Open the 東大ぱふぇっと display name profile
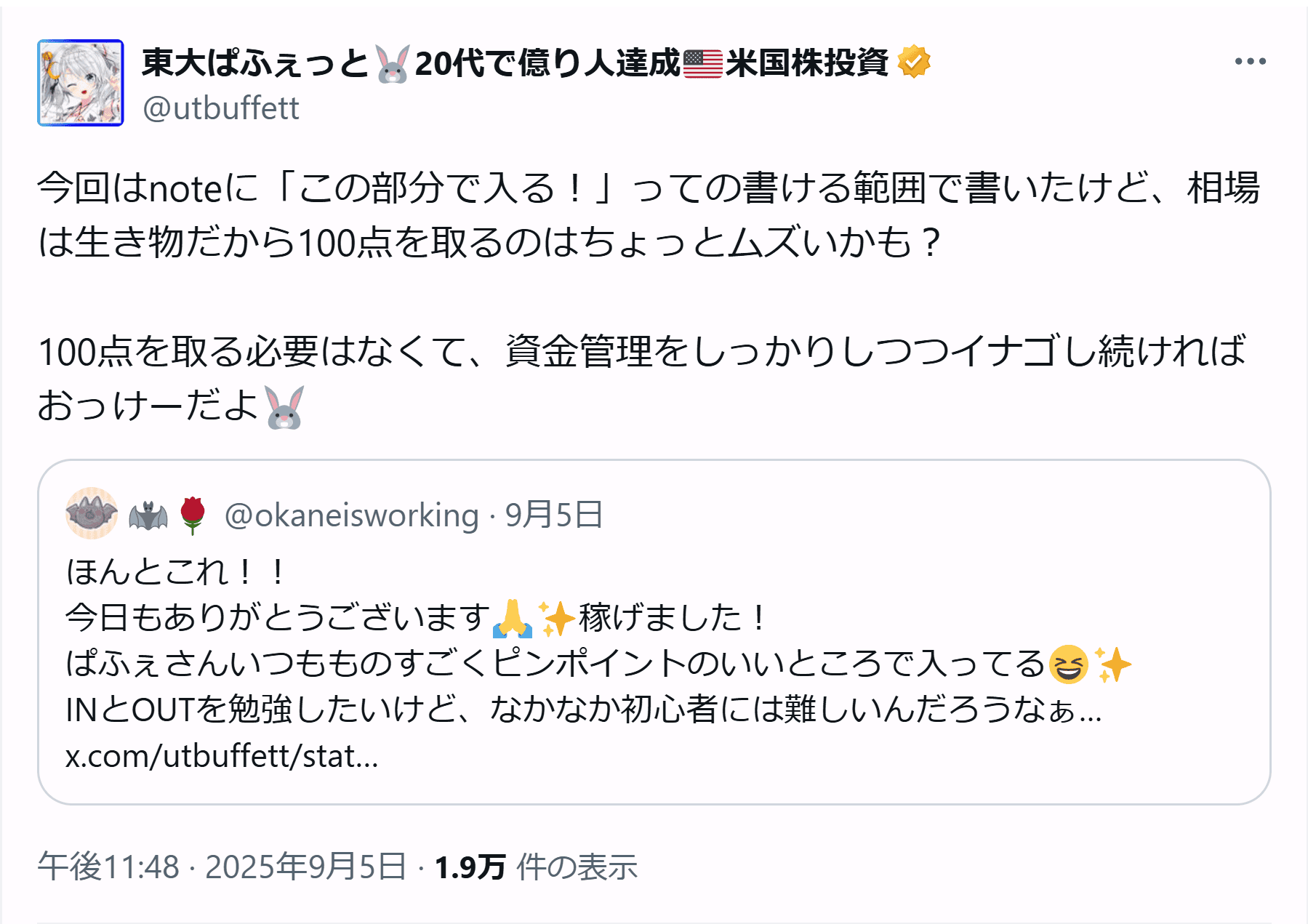The height and width of the screenshot is (924, 1308). click(254, 63)
